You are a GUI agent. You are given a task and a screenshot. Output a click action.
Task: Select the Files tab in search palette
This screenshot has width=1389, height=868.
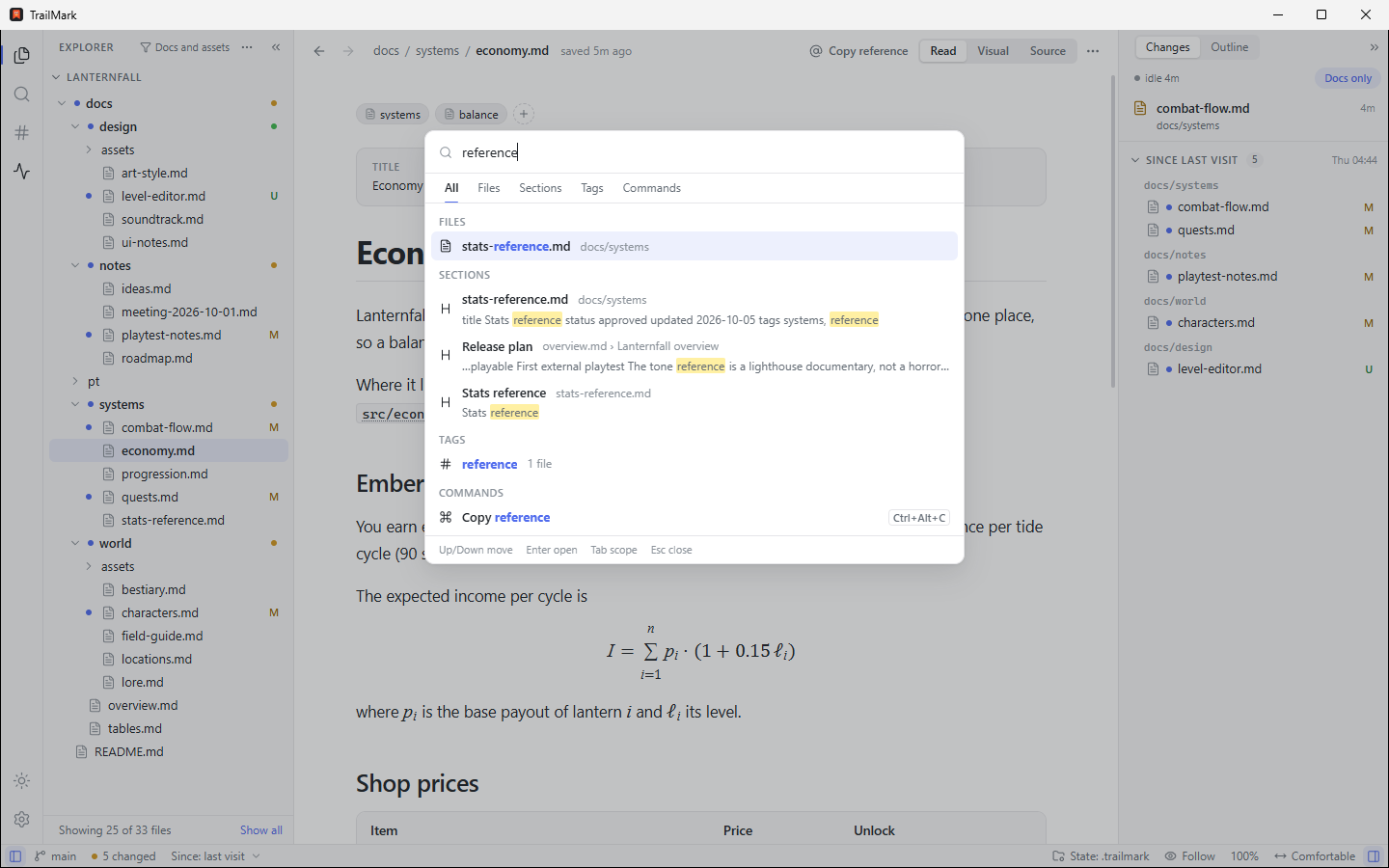489,188
